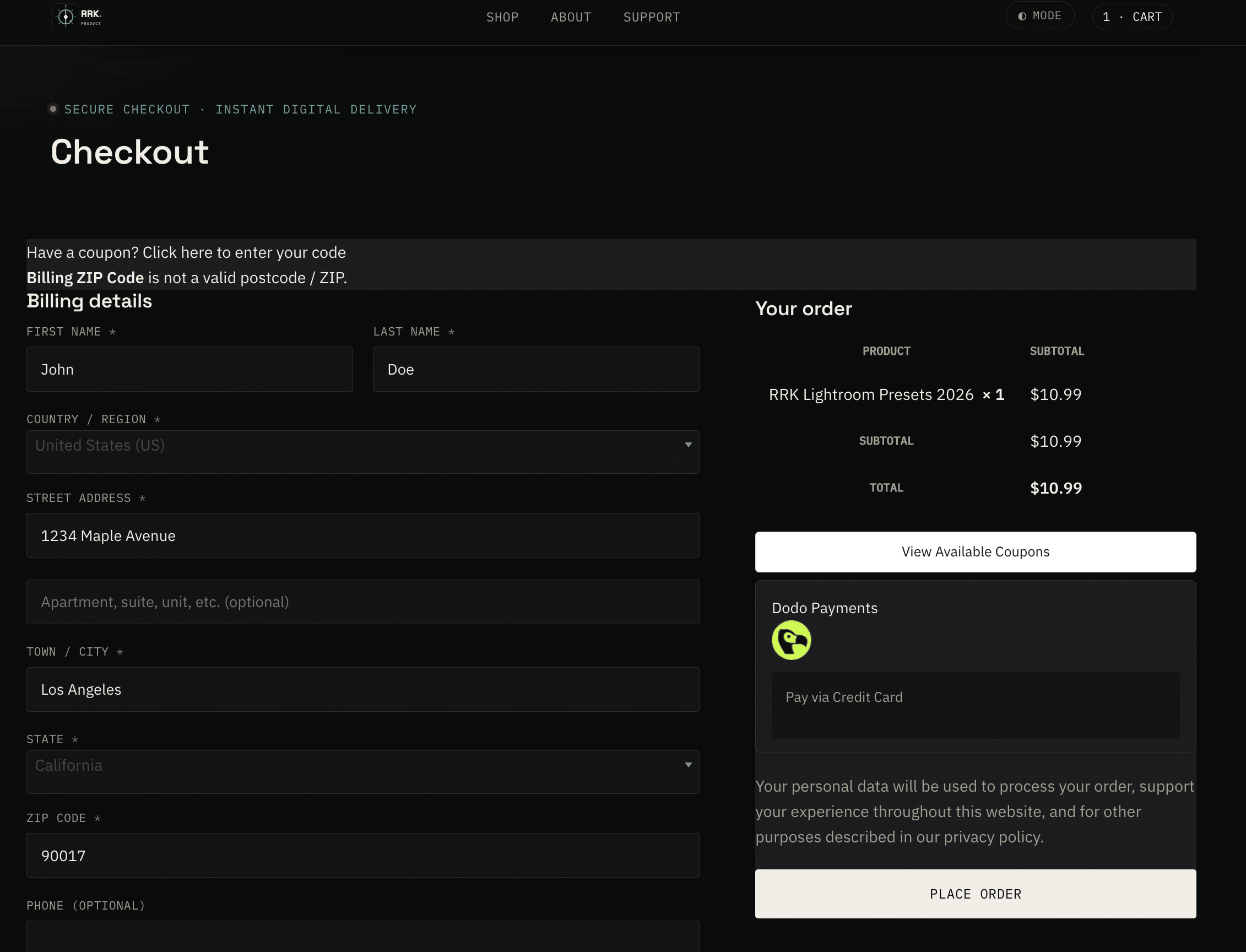
Task: Click the Street Address field 1234 Maple Avenue
Action: [x=362, y=535]
